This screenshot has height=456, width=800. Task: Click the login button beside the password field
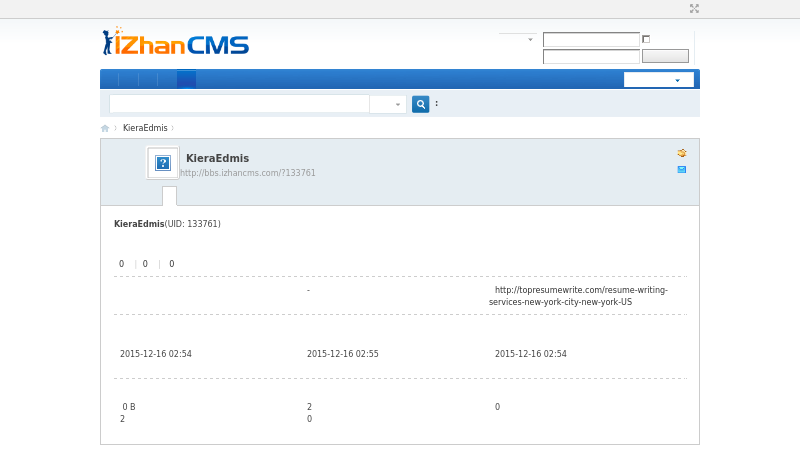tap(665, 56)
